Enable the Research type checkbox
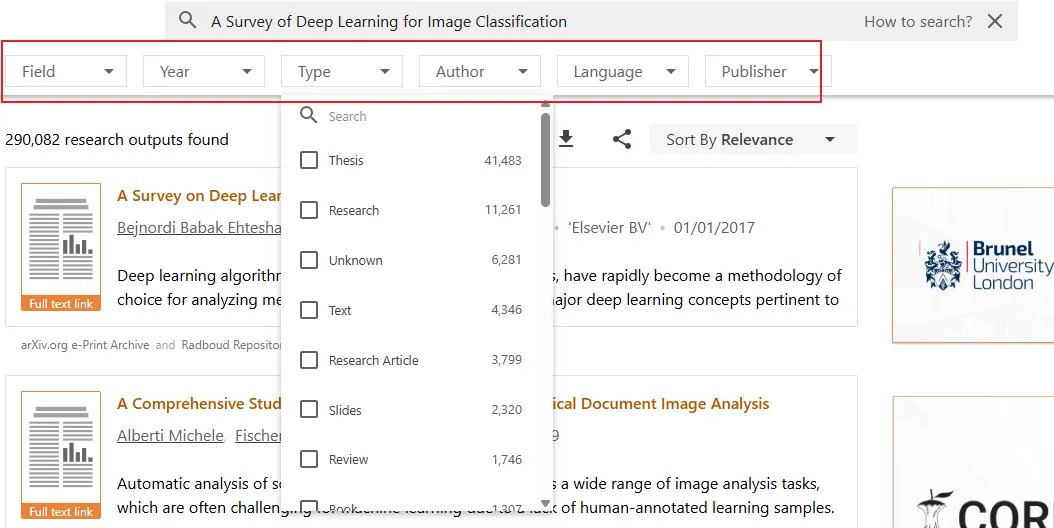Screen dimensions: 1054x528 pos(309,210)
